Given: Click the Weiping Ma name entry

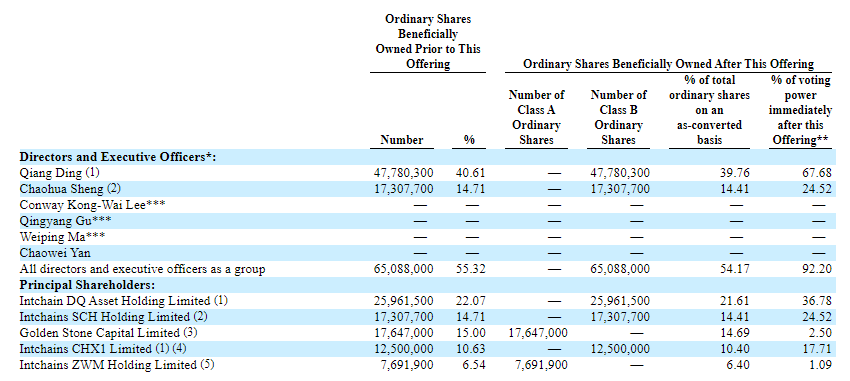Looking at the screenshot, I should [62, 237].
